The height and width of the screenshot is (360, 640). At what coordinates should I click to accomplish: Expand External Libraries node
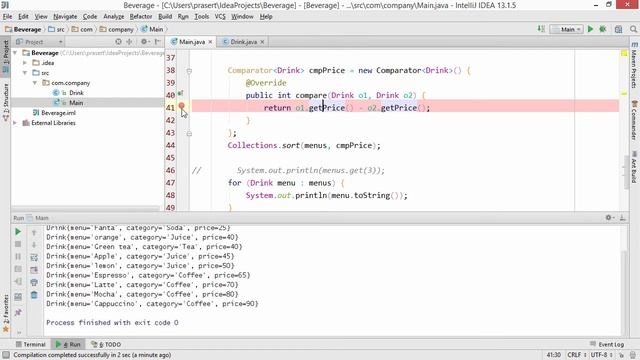click(15, 123)
